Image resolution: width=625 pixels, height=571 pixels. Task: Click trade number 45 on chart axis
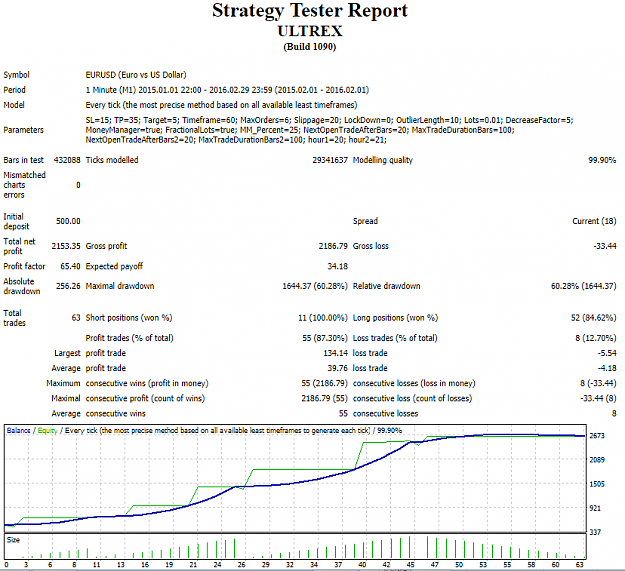(x=411, y=565)
